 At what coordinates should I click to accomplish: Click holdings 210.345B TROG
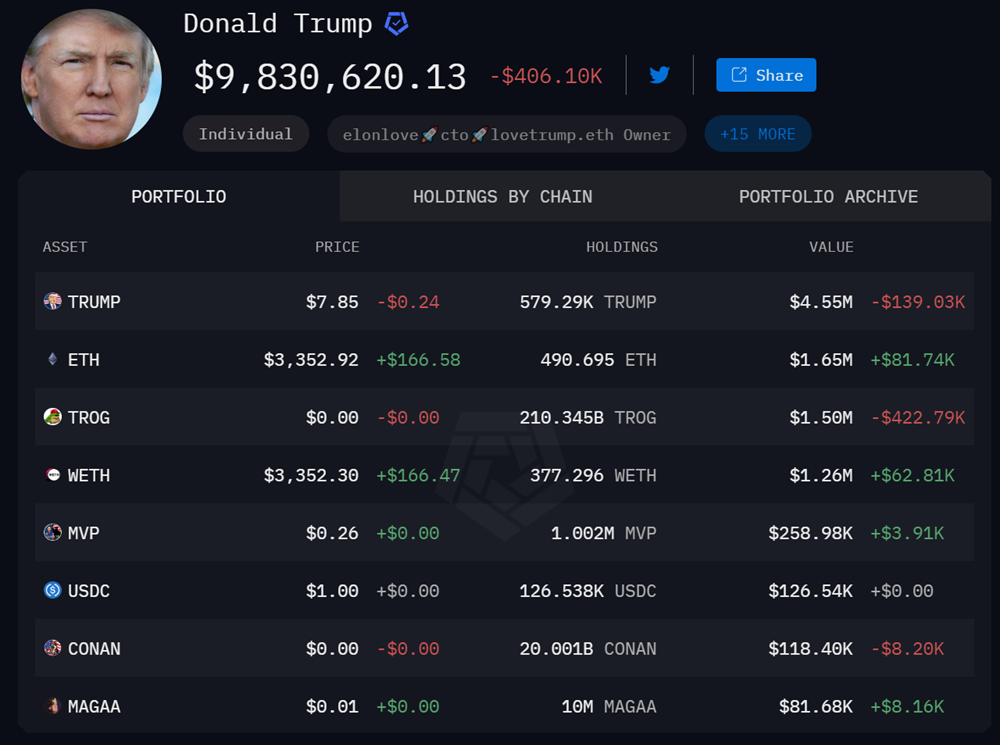[588, 418]
